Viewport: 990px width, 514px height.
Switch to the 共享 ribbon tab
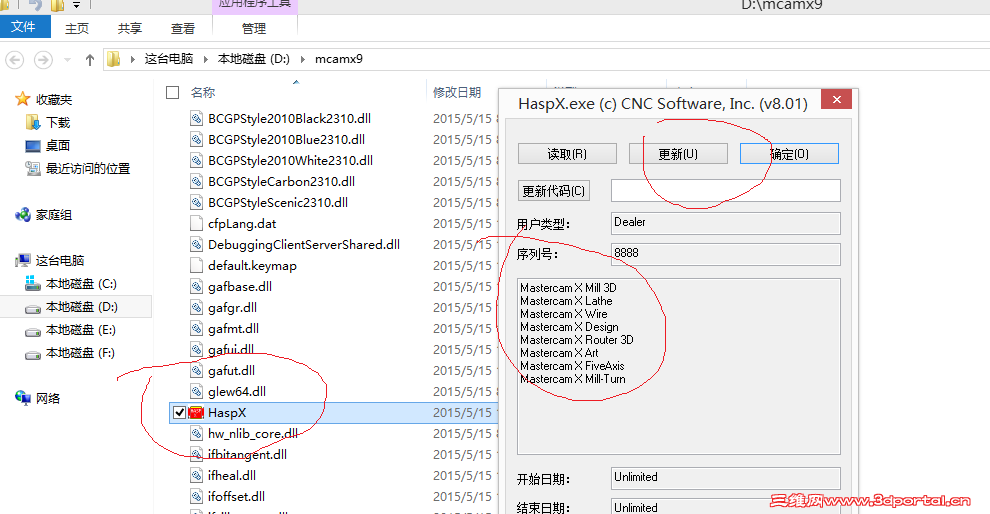[130, 28]
